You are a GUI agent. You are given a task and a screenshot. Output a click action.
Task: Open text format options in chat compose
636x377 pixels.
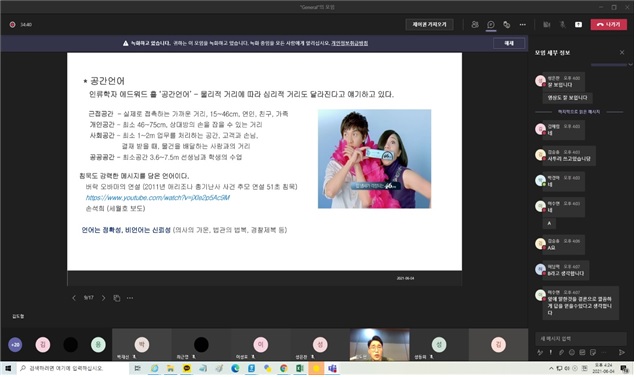[x=540, y=352]
